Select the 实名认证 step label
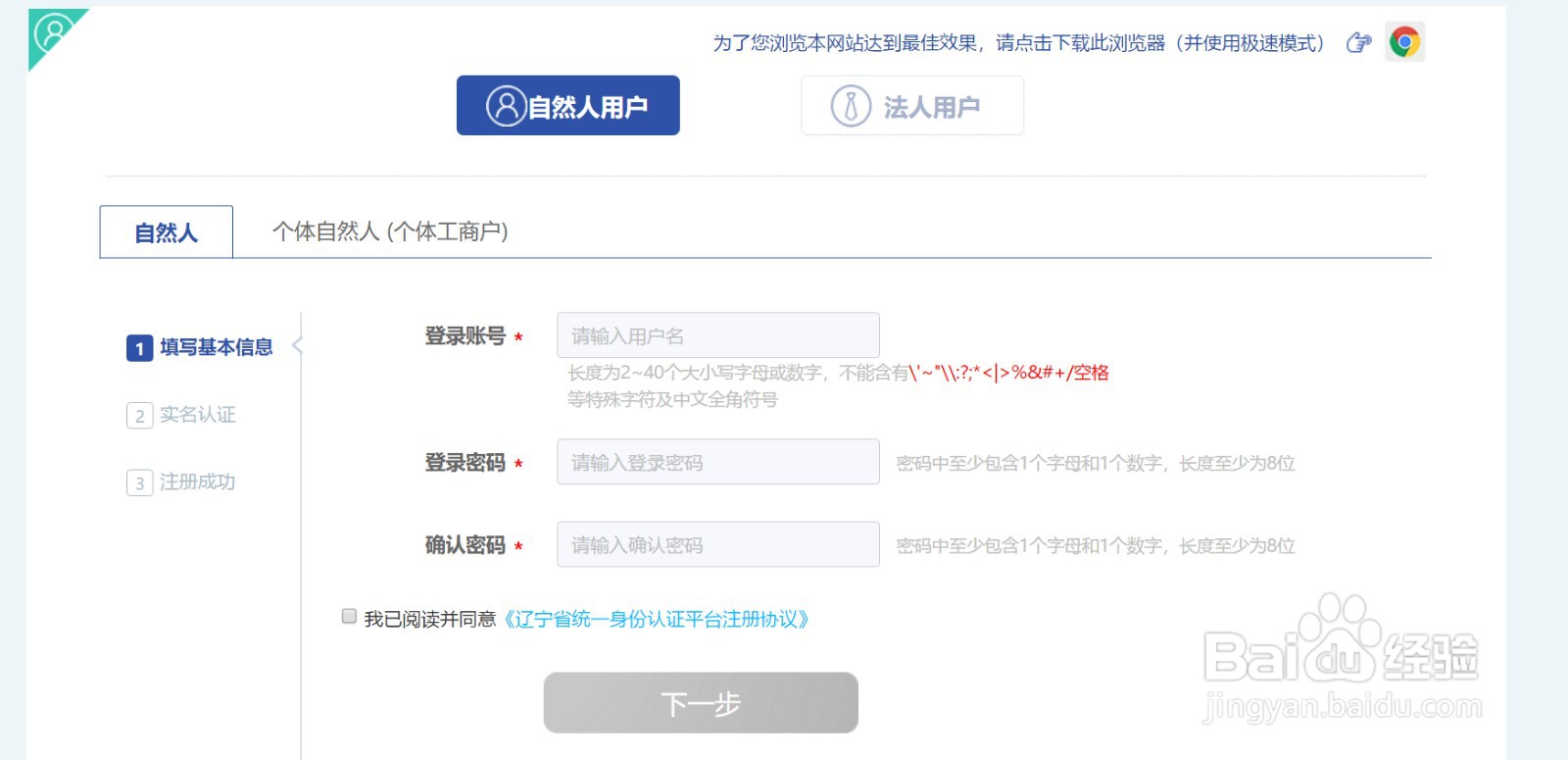1568x760 pixels. click(198, 415)
